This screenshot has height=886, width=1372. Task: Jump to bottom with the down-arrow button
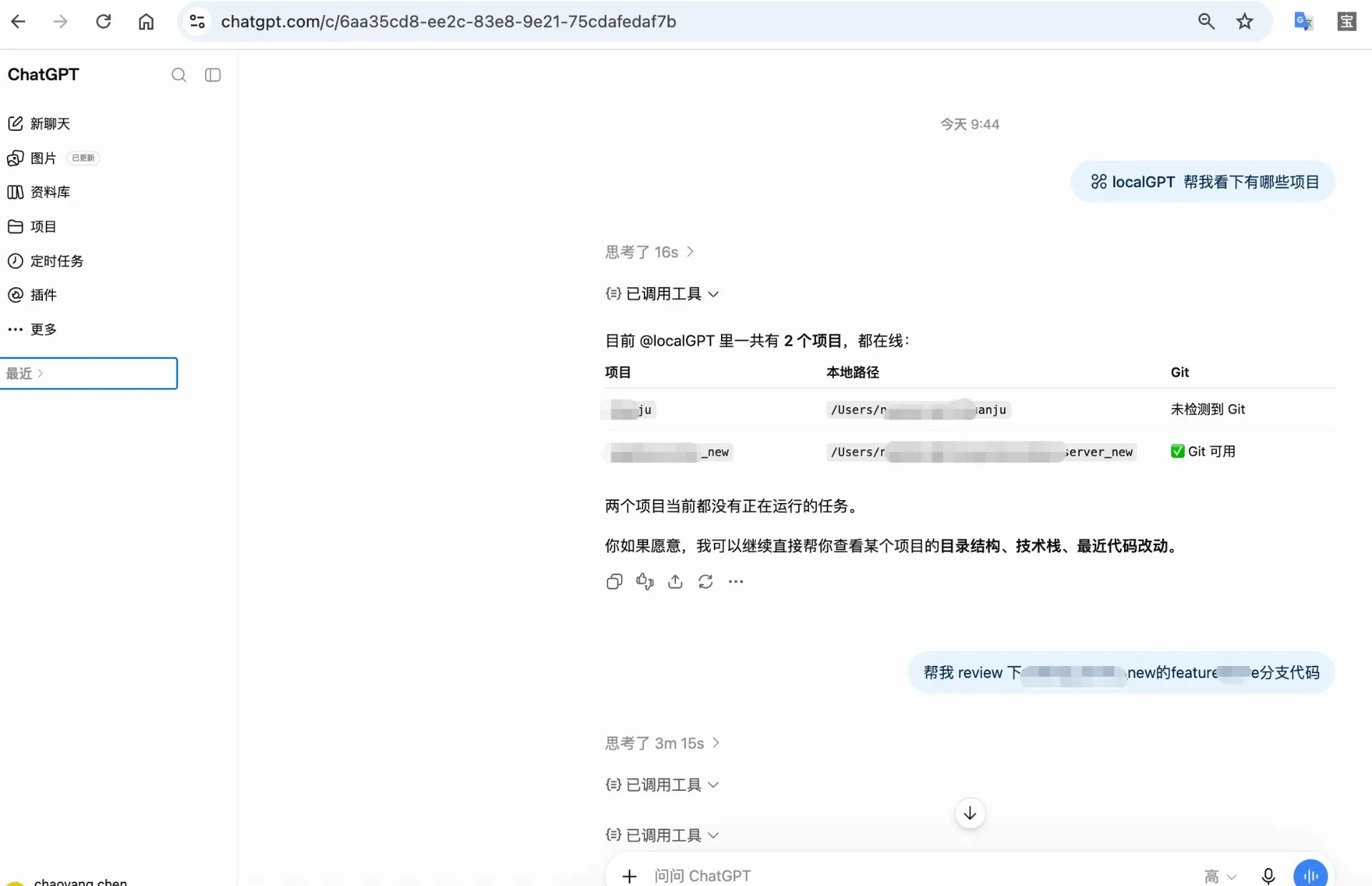click(970, 813)
